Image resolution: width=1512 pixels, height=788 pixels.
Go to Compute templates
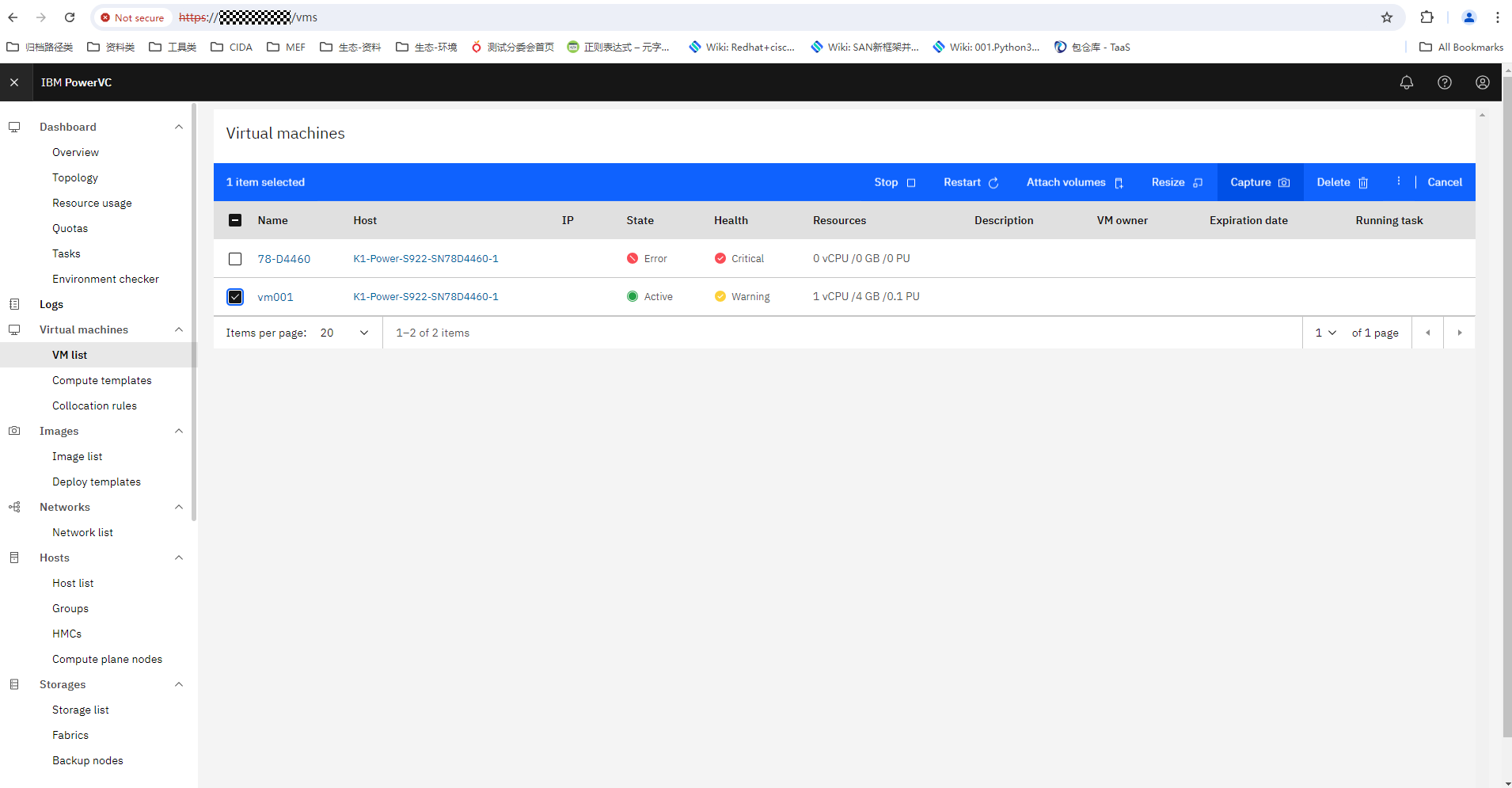pyautogui.click(x=102, y=380)
